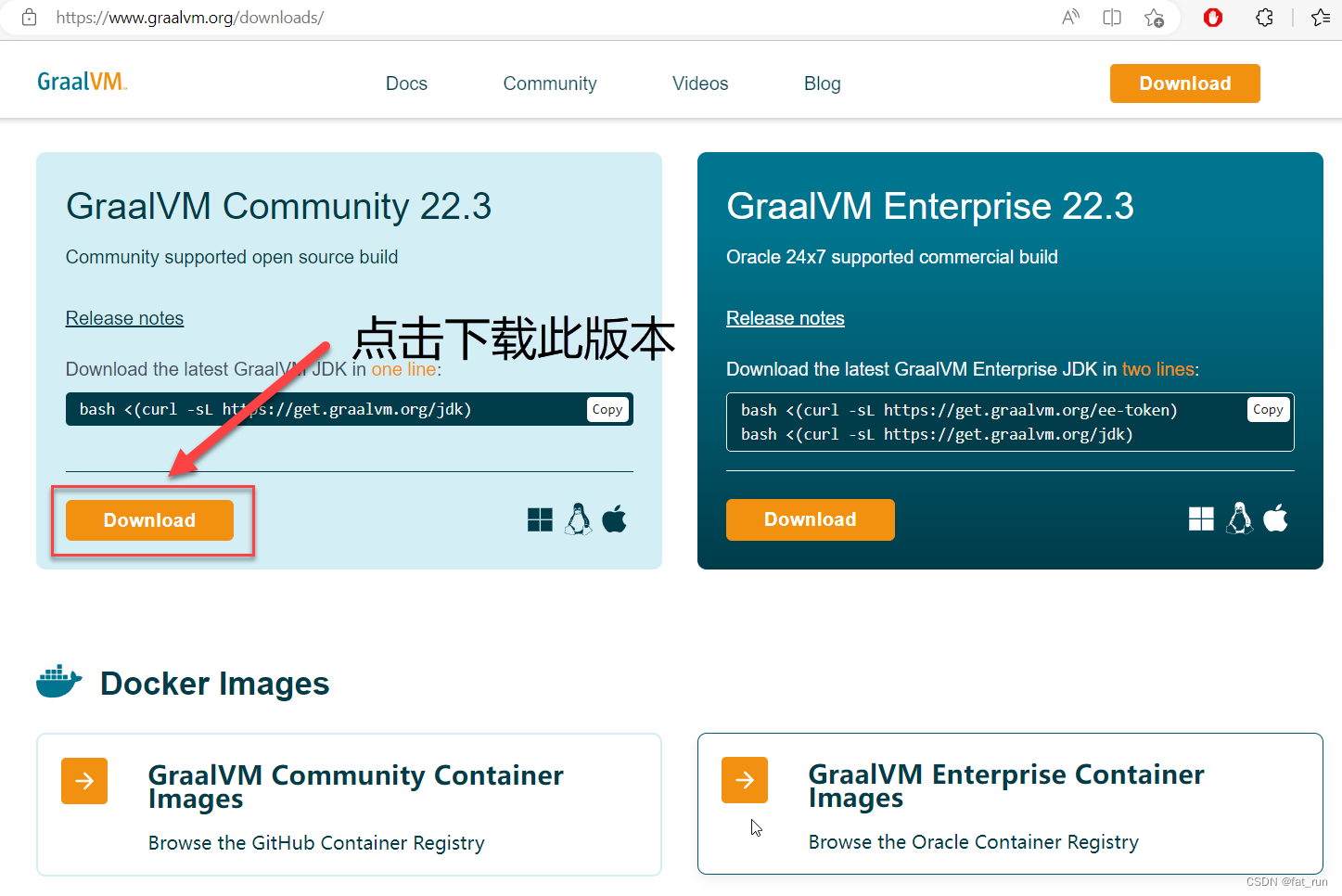Click 'Browse the GitHub Container Registry' text

[316, 843]
